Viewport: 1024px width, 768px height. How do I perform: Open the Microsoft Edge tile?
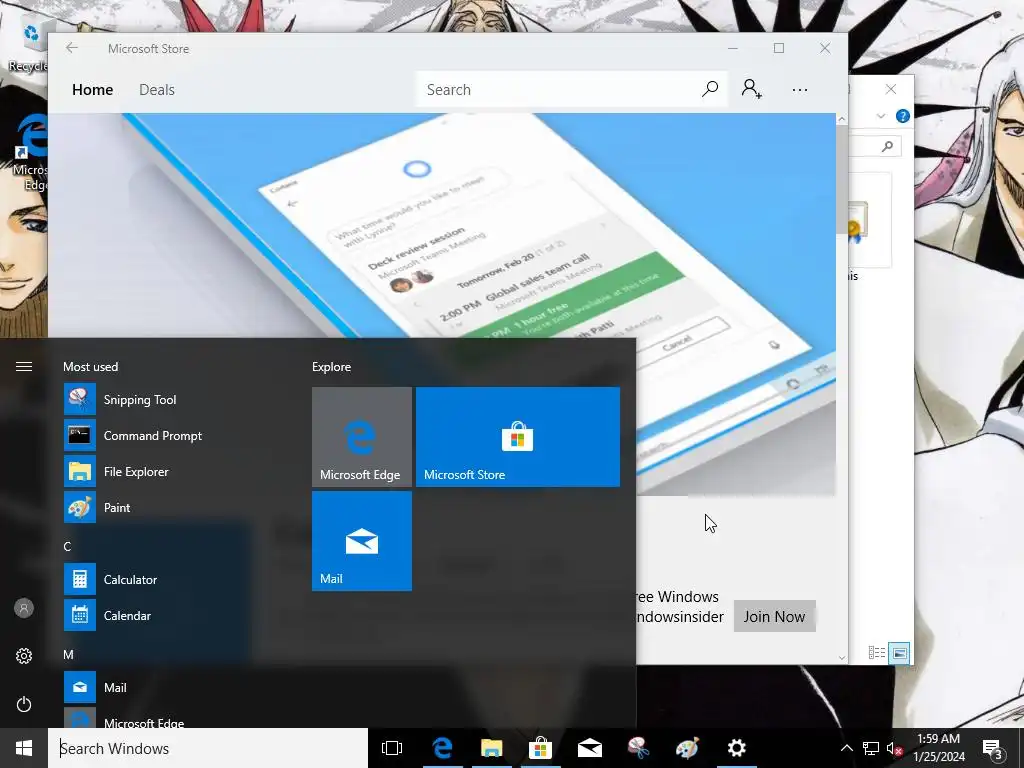(x=362, y=437)
